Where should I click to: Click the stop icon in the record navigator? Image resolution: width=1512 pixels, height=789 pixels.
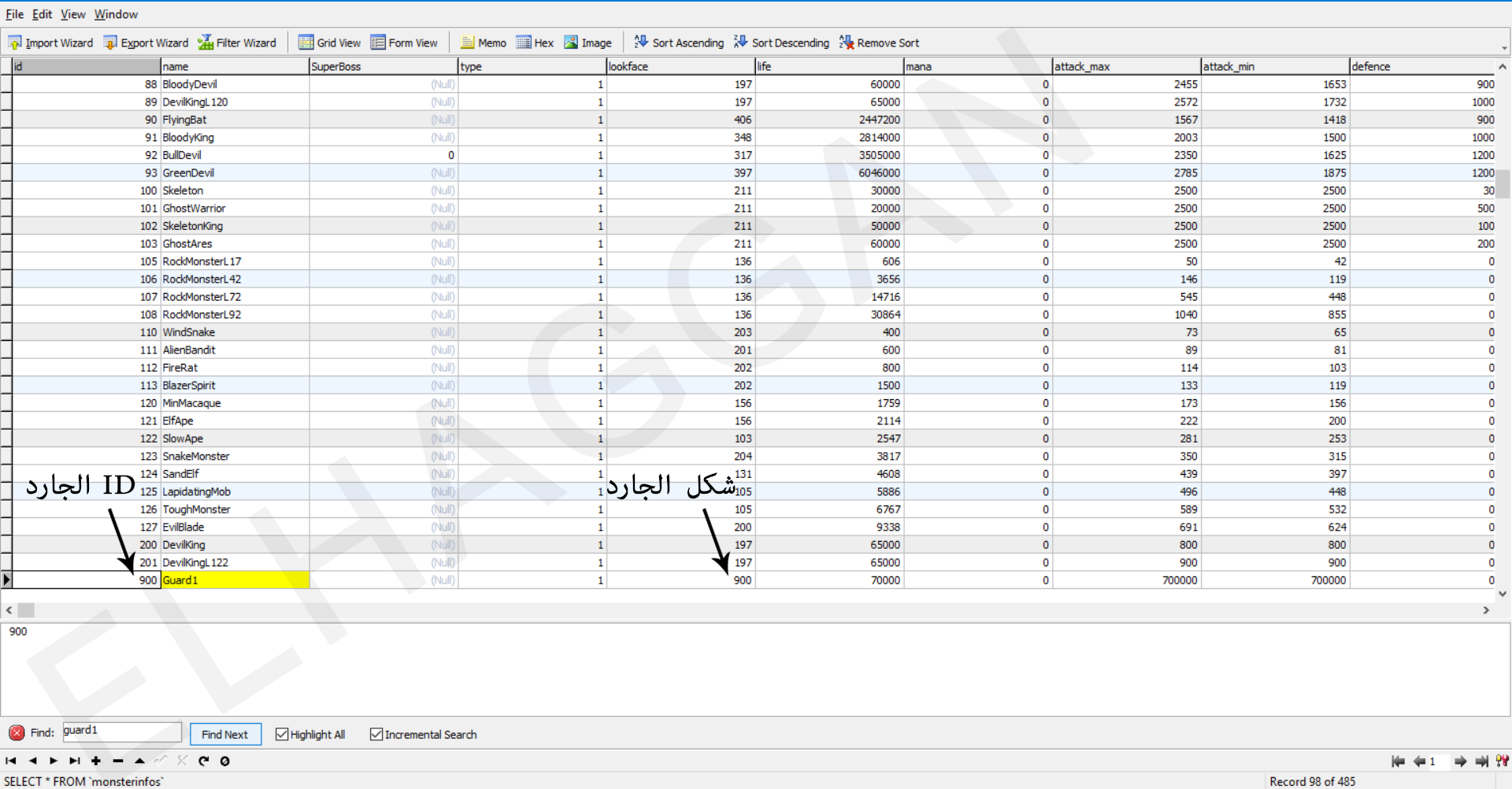pos(225,761)
